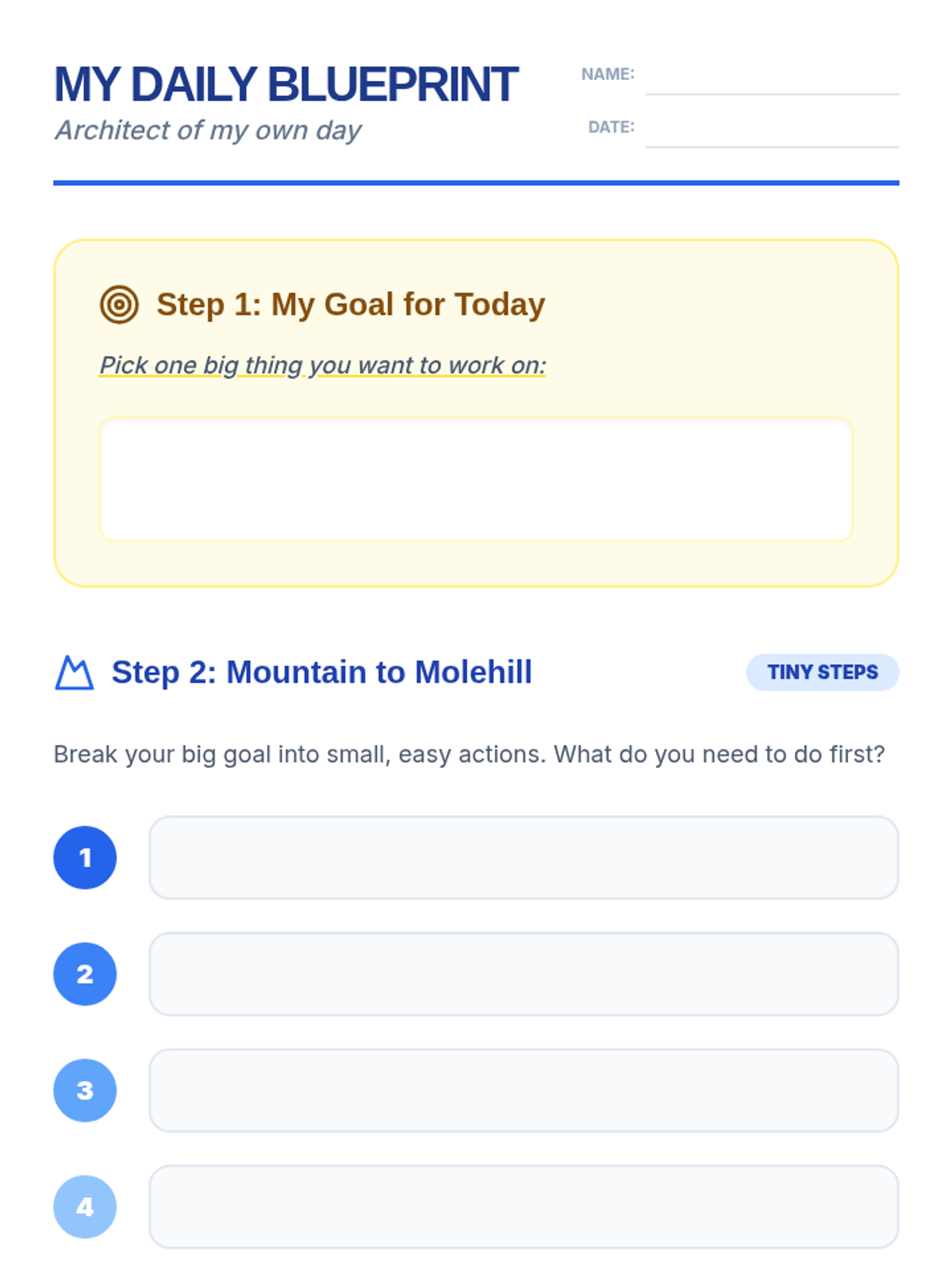Focus the third tiny step input box

tap(524, 1091)
